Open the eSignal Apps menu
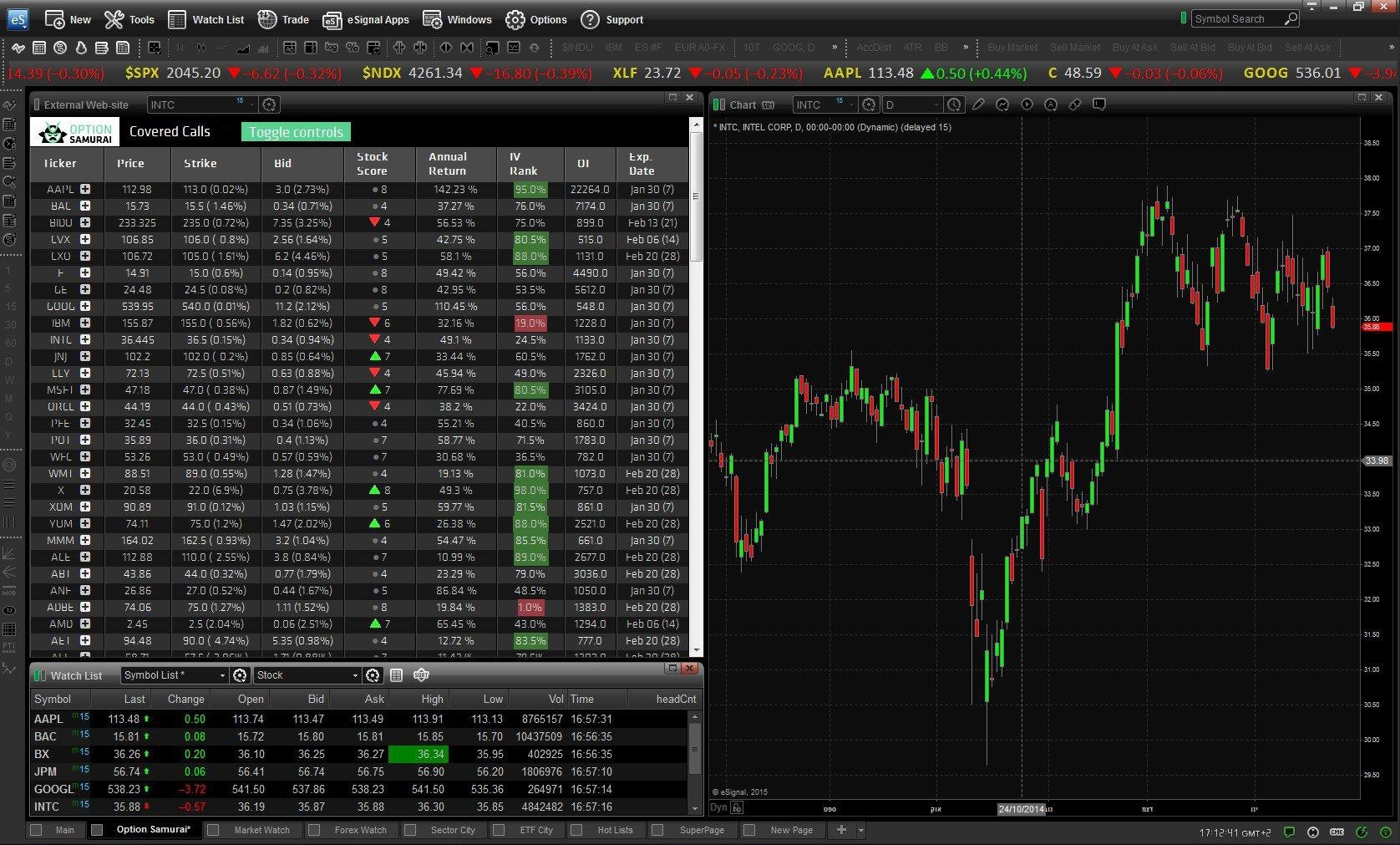Viewport: 1400px width, 845px height. coord(367,19)
